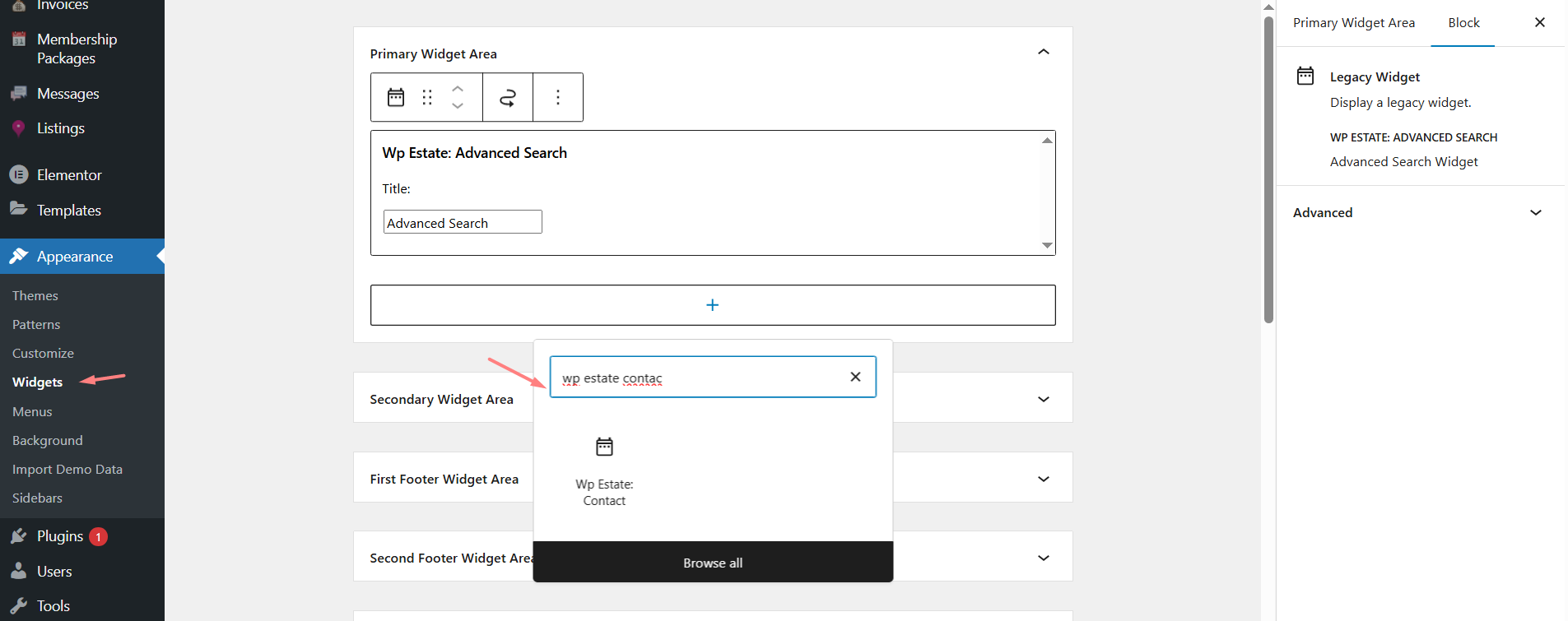Switch to the Block tab

(x=1463, y=23)
